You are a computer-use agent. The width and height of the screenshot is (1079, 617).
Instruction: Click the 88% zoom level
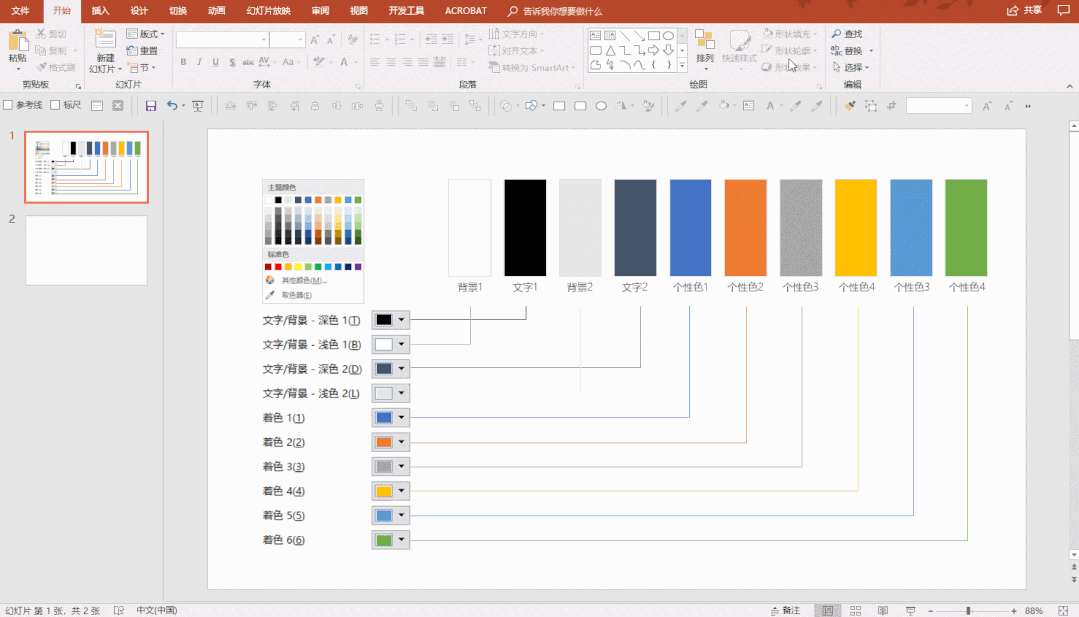tap(1034, 611)
